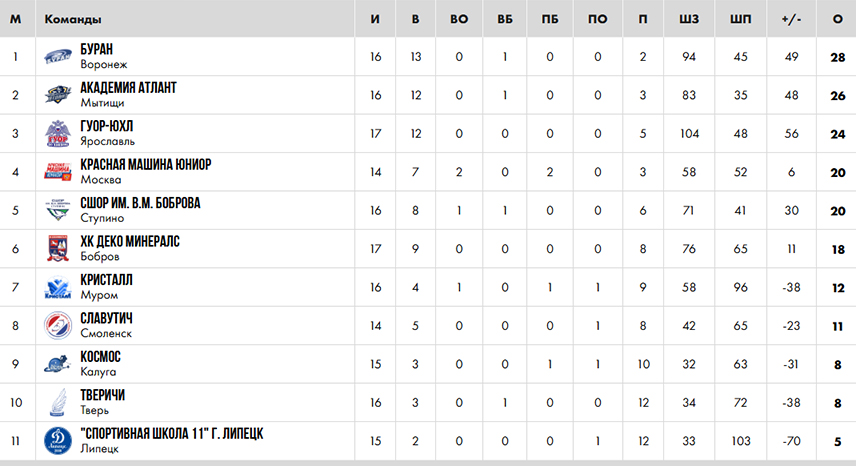
Task: Select the ГУОР-ЮХЛ Ярославль crest icon
Action: pos(58,134)
